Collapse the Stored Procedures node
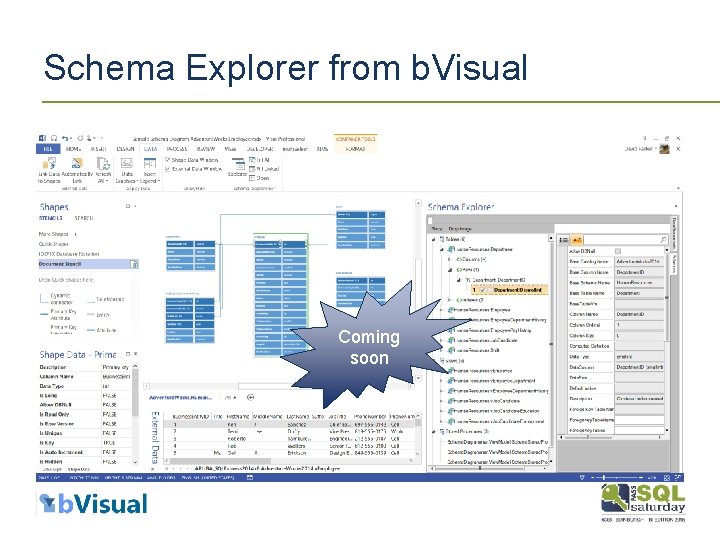 click(x=433, y=432)
